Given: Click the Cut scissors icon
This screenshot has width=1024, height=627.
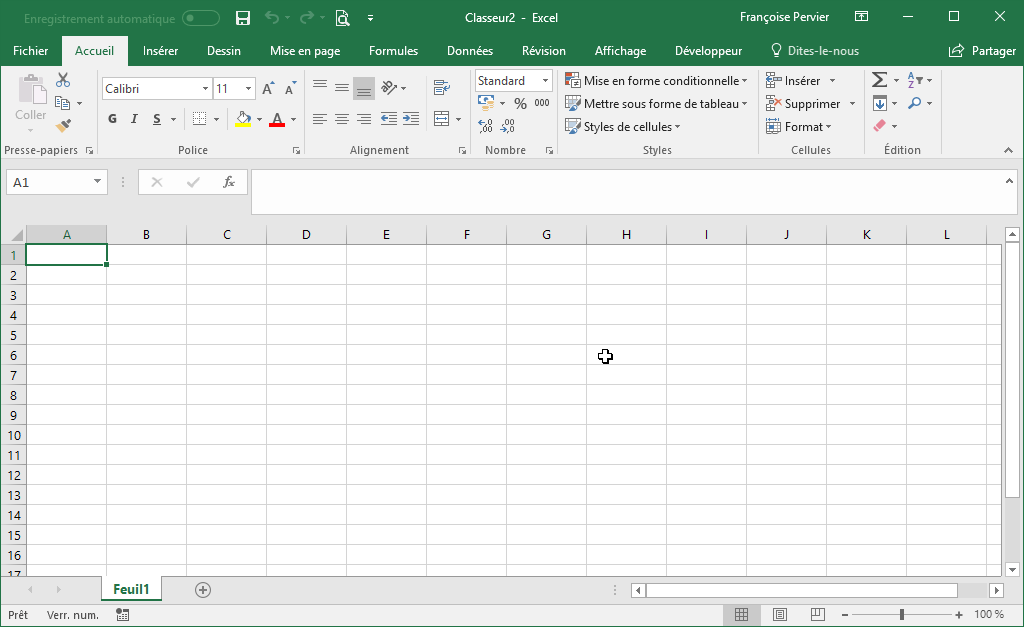Looking at the screenshot, I should [x=63, y=80].
